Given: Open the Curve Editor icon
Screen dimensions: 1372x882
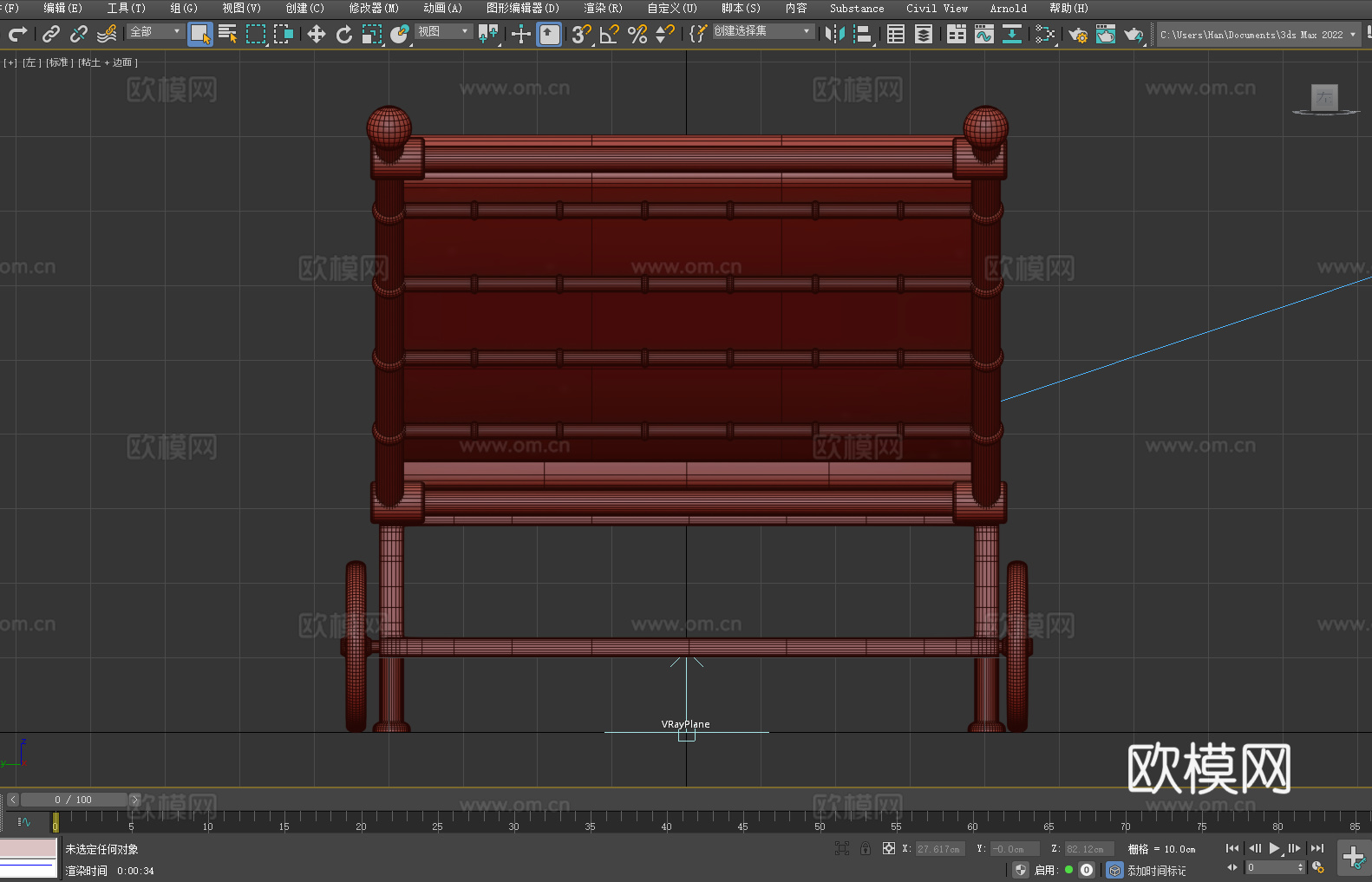Looking at the screenshot, I should click(984, 34).
